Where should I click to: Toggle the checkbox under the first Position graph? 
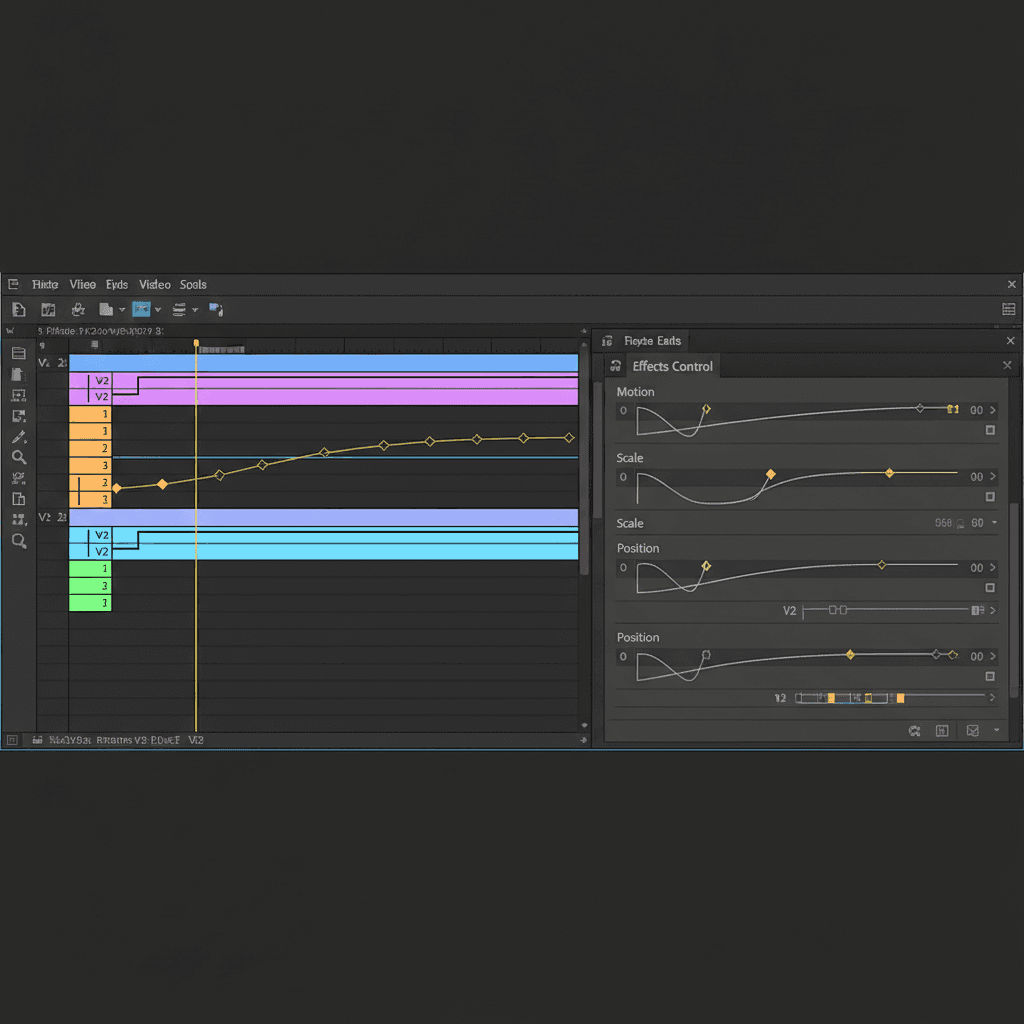[990, 588]
